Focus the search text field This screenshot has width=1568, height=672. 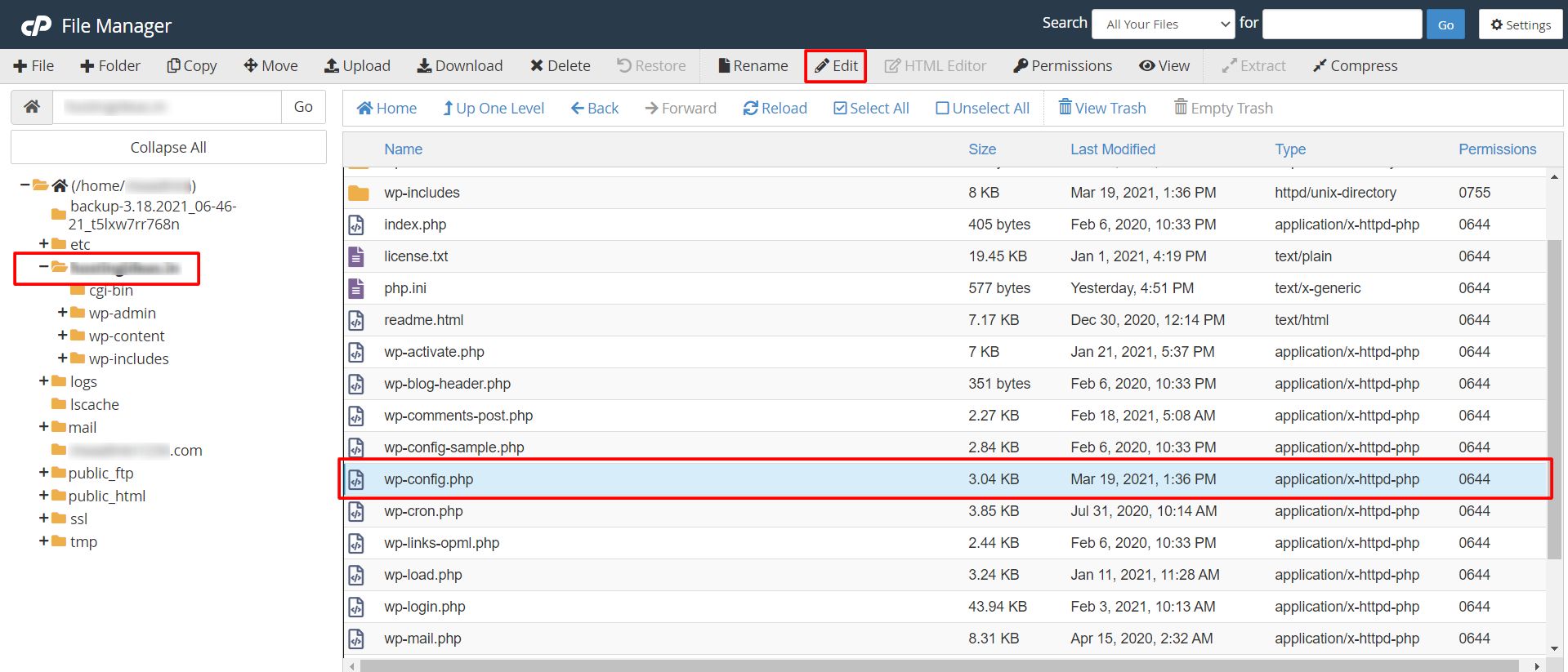pyautogui.click(x=1342, y=24)
